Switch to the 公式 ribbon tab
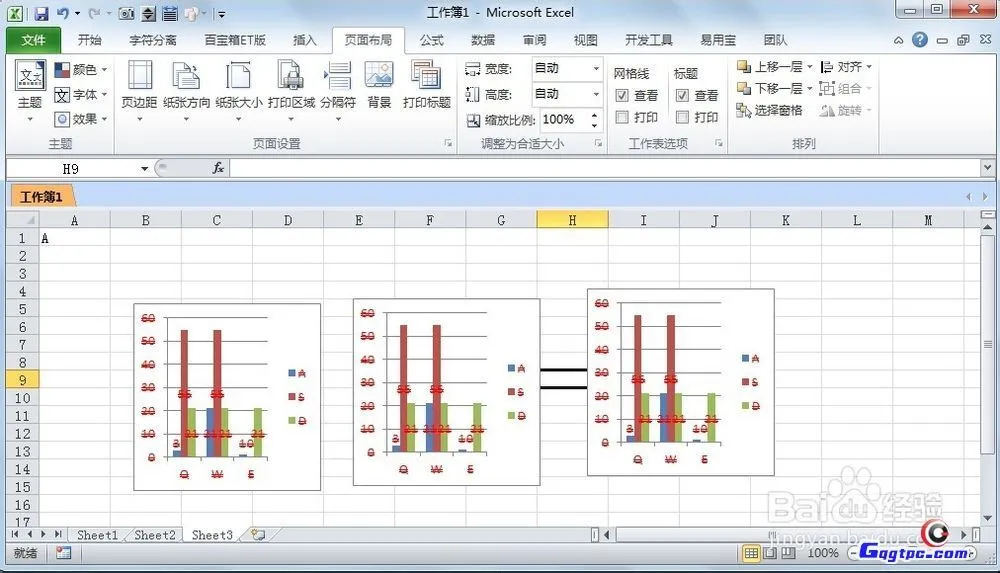This screenshot has width=1000, height=573. click(431, 41)
